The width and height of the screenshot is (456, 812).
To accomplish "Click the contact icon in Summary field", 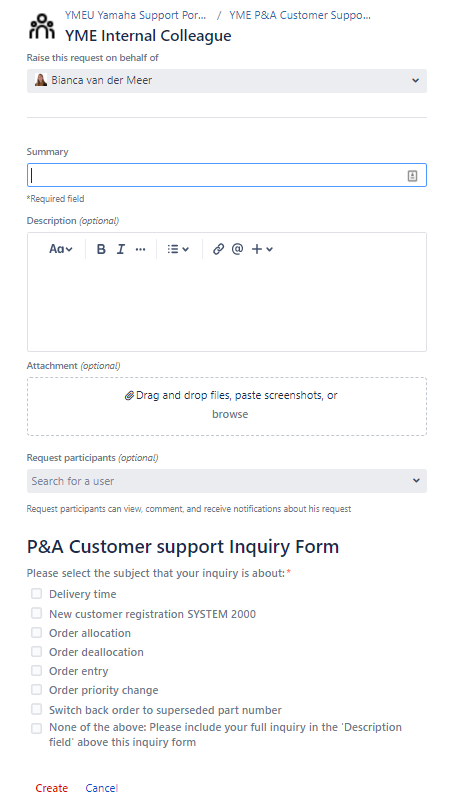I will (x=412, y=176).
